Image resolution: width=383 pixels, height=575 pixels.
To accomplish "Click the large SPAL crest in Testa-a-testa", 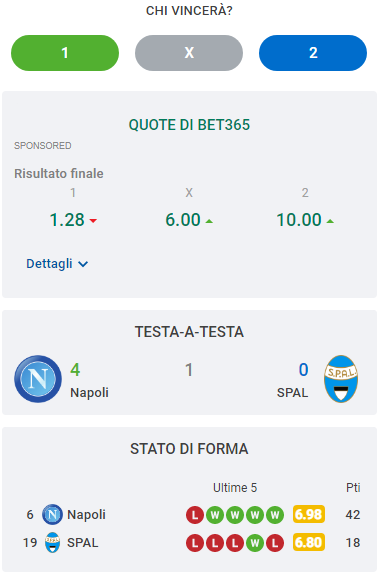I will coord(341,379).
